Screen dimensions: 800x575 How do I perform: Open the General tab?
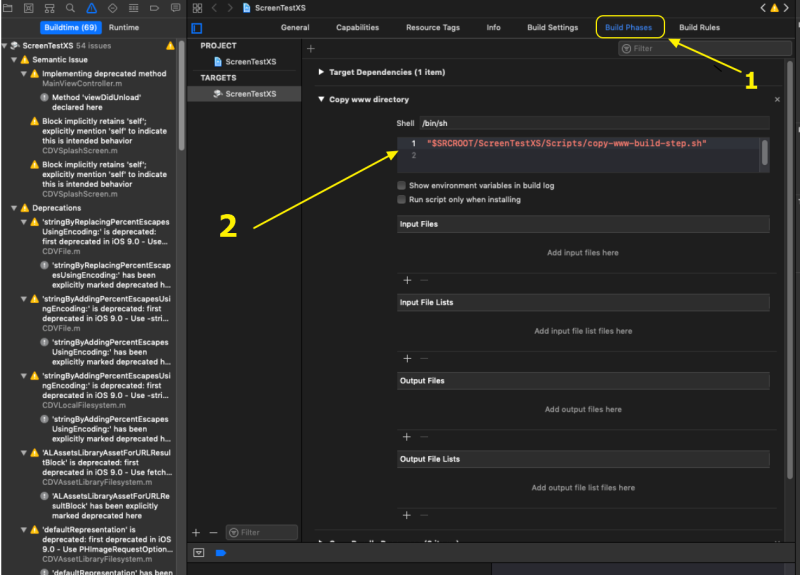[295, 28]
